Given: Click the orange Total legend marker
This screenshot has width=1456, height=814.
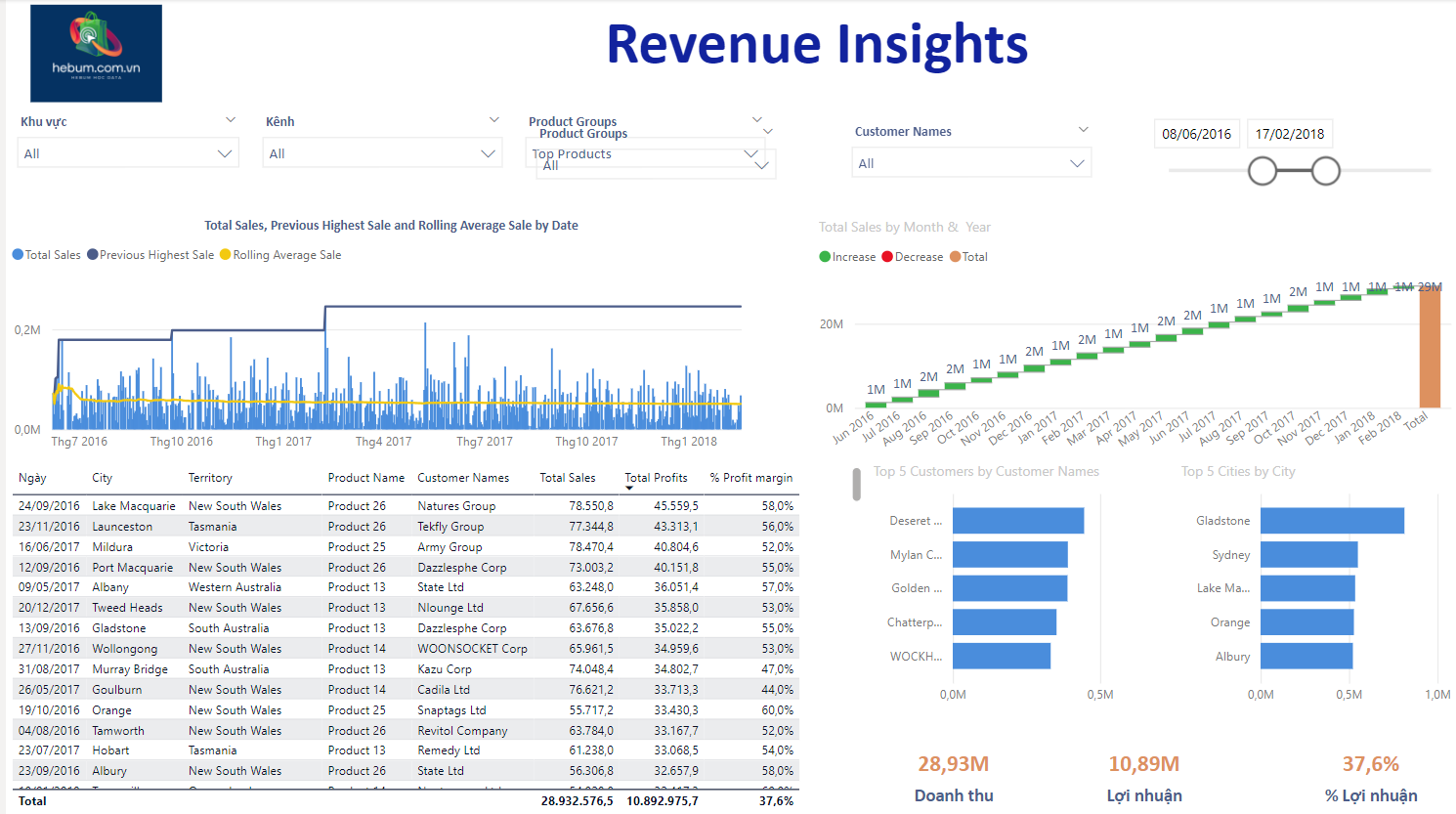Looking at the screenshot, I should pyautogui.click(x=956, y=257).
